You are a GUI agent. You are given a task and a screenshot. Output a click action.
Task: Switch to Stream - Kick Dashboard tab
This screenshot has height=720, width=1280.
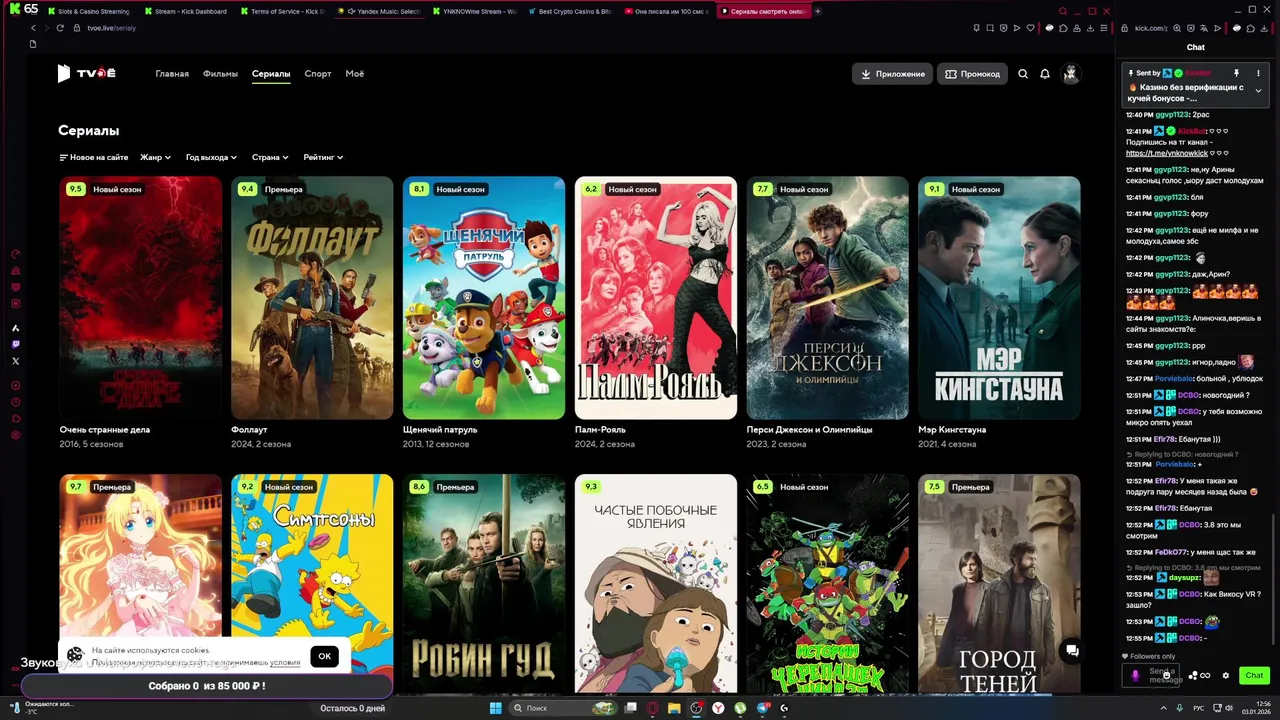point(185,11)
